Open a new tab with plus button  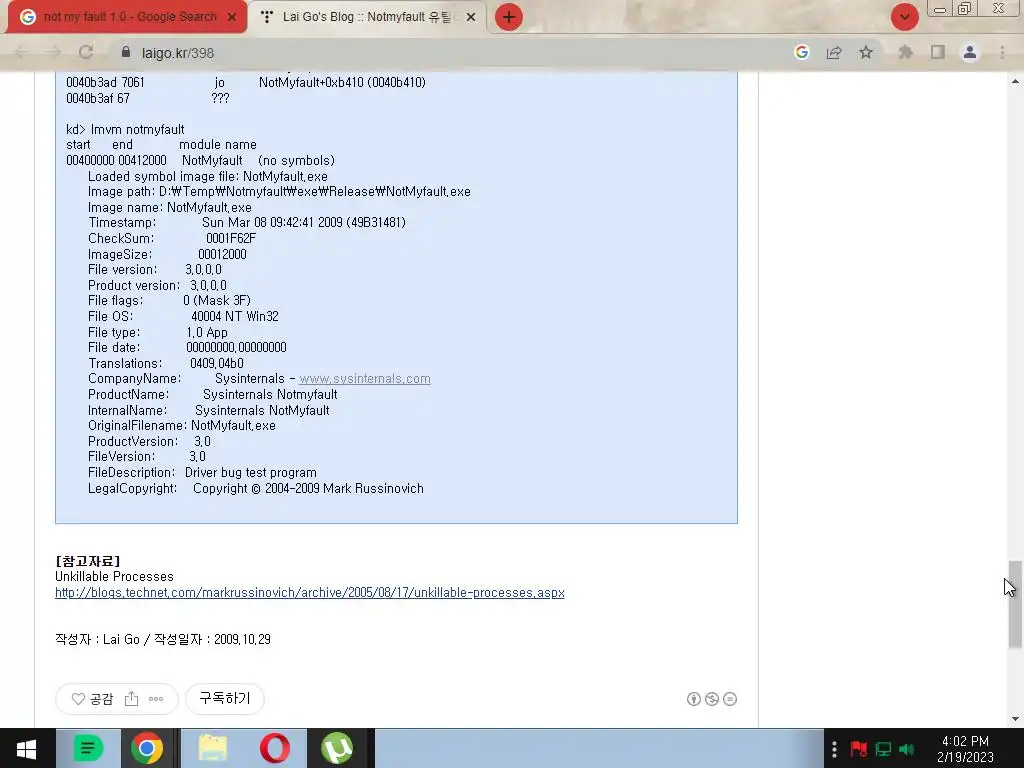[x=509, y=17]
